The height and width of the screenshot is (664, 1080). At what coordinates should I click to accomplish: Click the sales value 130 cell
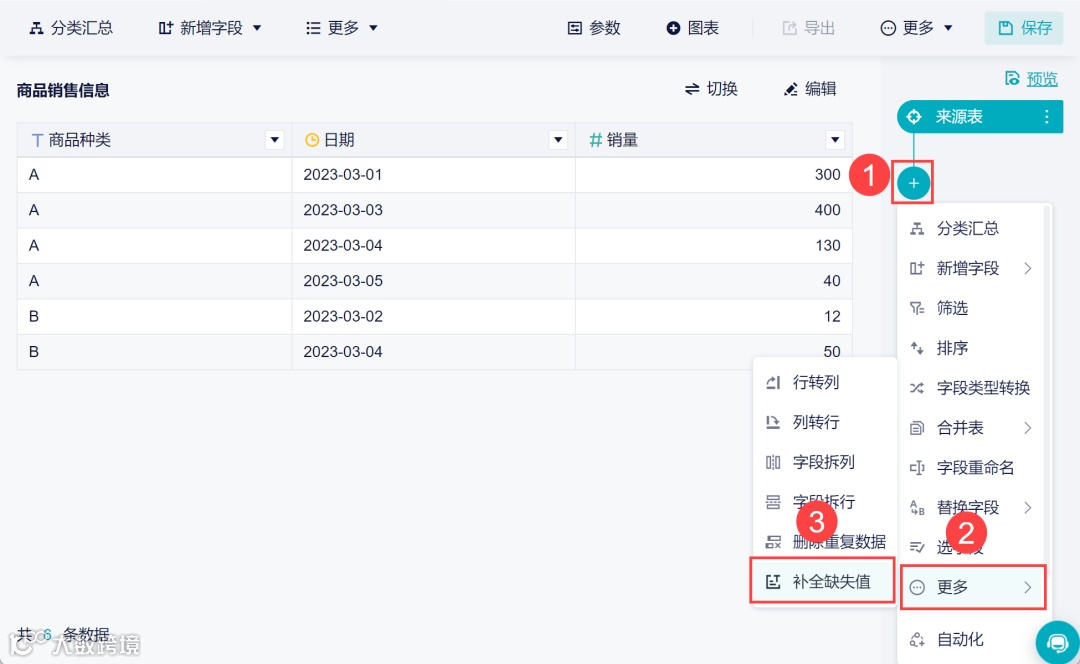(714, 246)
